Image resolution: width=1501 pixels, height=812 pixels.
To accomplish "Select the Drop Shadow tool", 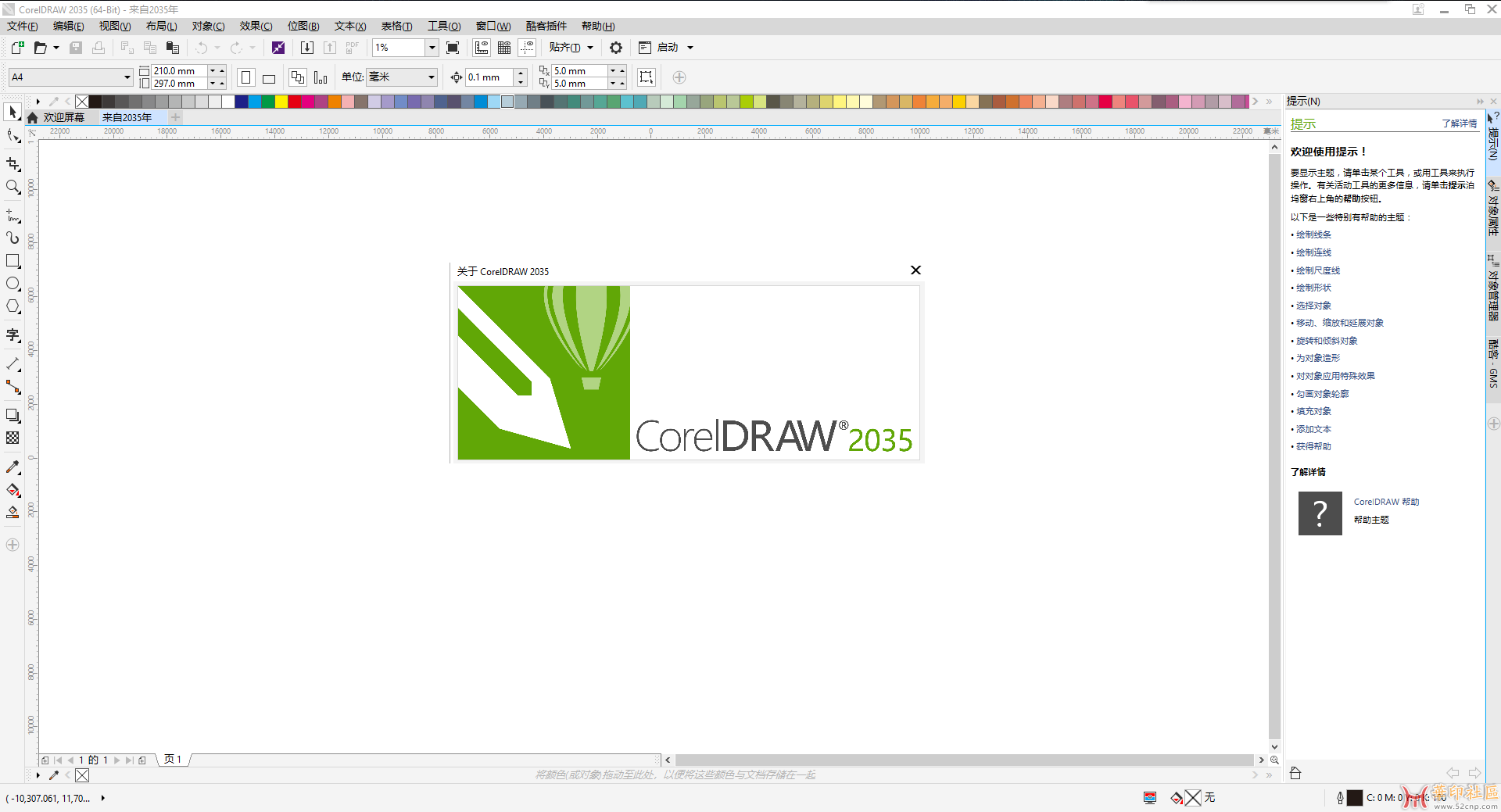I will pos(13,416).
